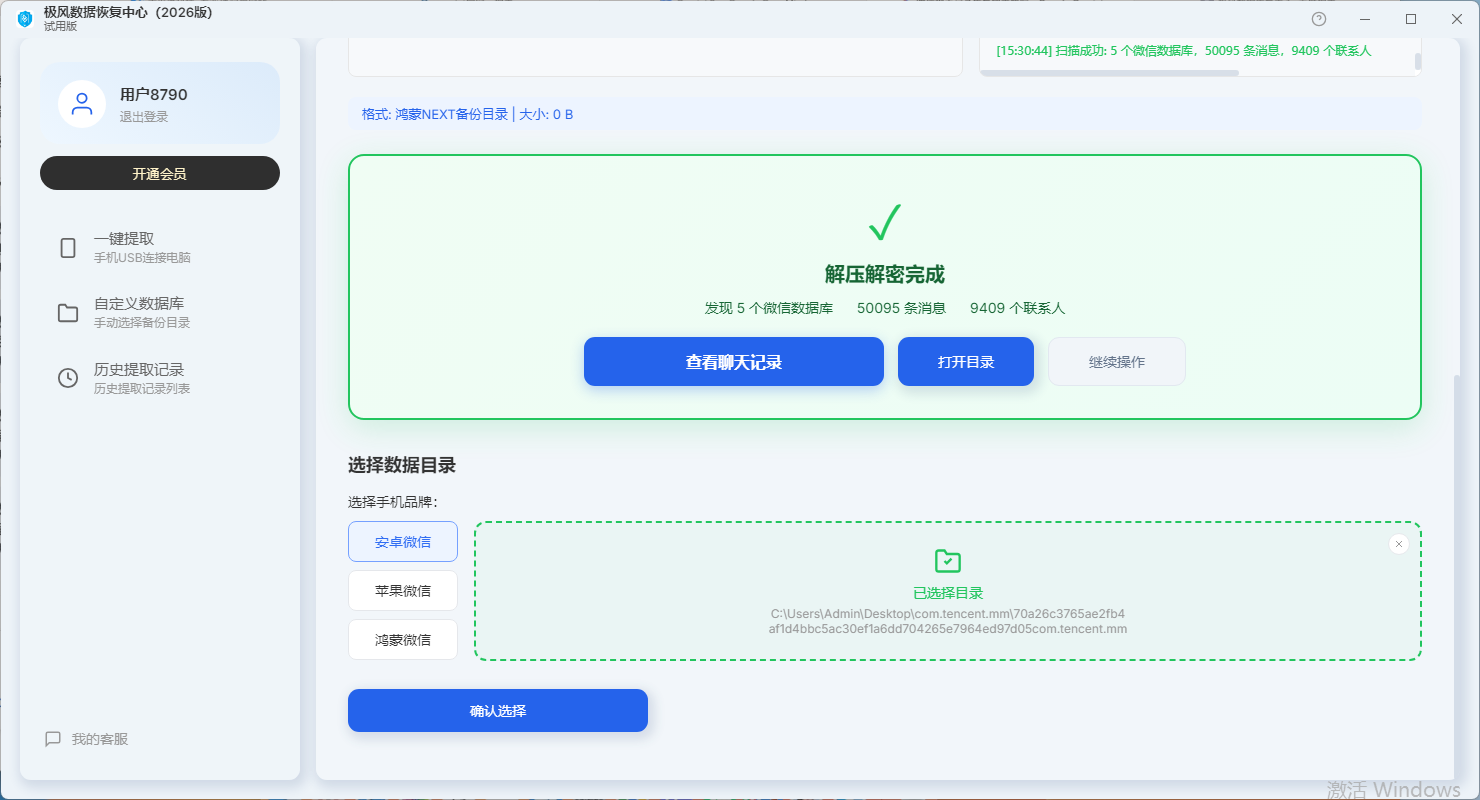Maximize the application window
1480x800 pixels.
pos(1411,19)
